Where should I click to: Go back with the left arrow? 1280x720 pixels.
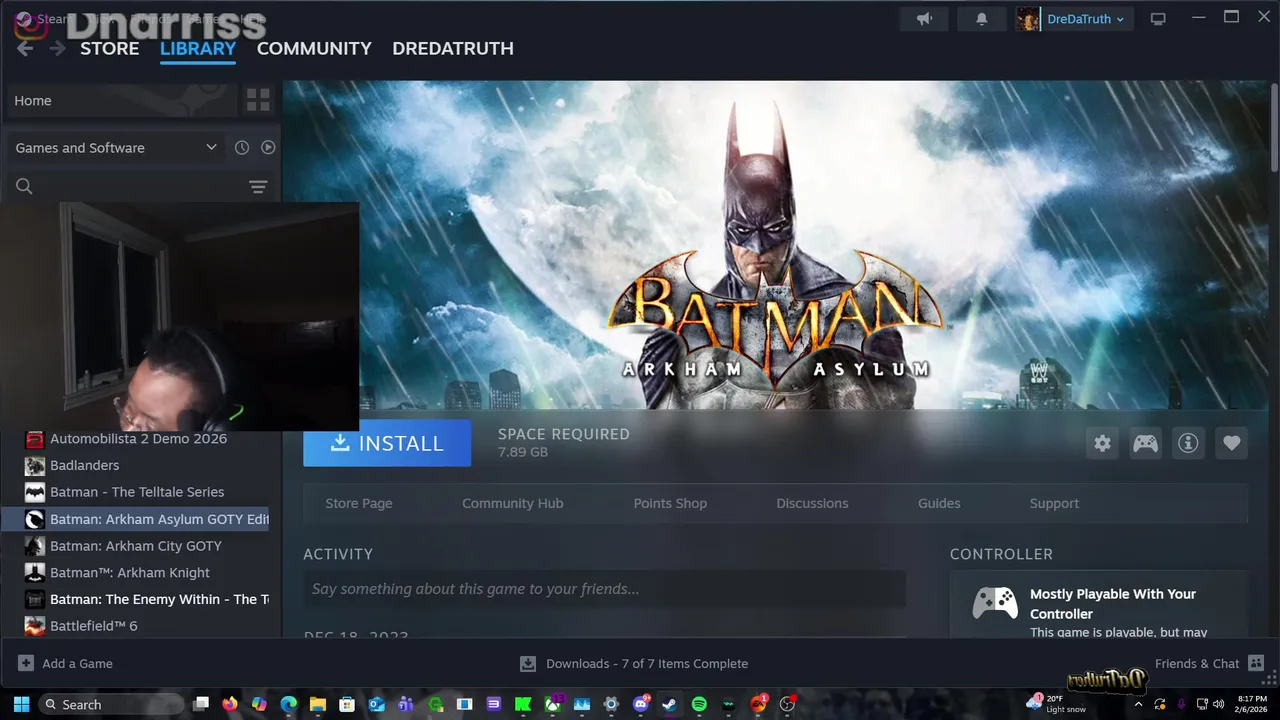(25, 48)
